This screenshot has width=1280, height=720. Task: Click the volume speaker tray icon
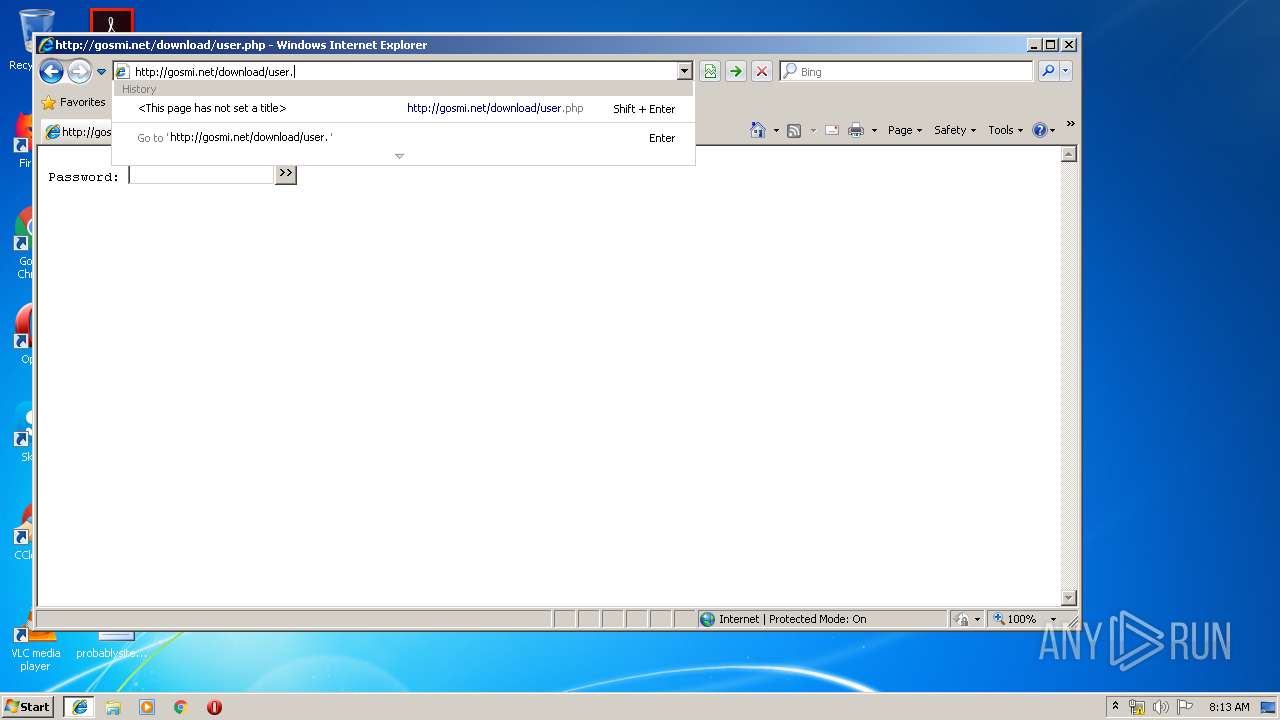1161,707
